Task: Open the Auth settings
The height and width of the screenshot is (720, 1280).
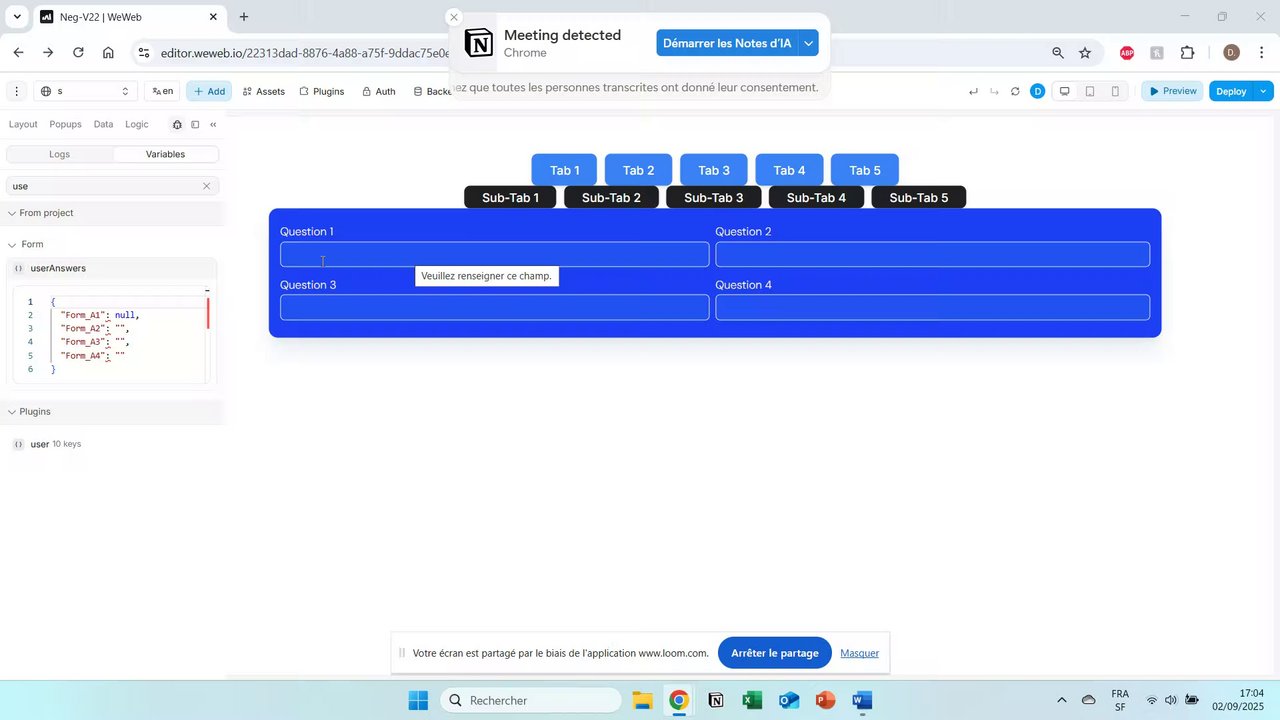Action: (379, 91)
